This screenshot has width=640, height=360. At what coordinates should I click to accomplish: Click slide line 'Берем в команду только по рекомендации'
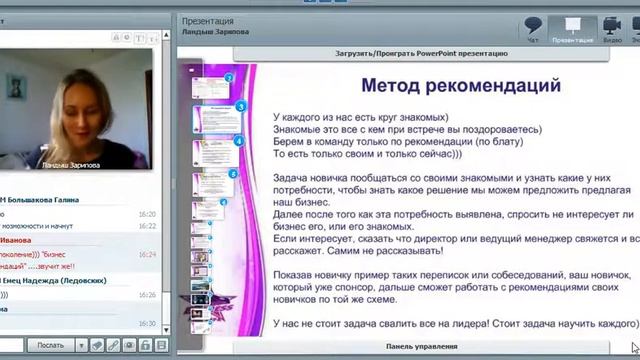click(x=373, y=142)
